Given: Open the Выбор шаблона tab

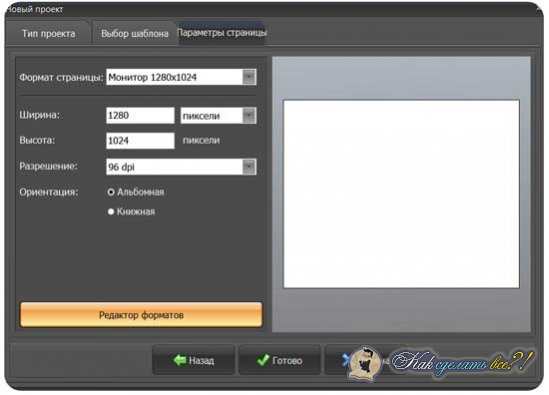Looking at the screenshot, I should point(134,34).
